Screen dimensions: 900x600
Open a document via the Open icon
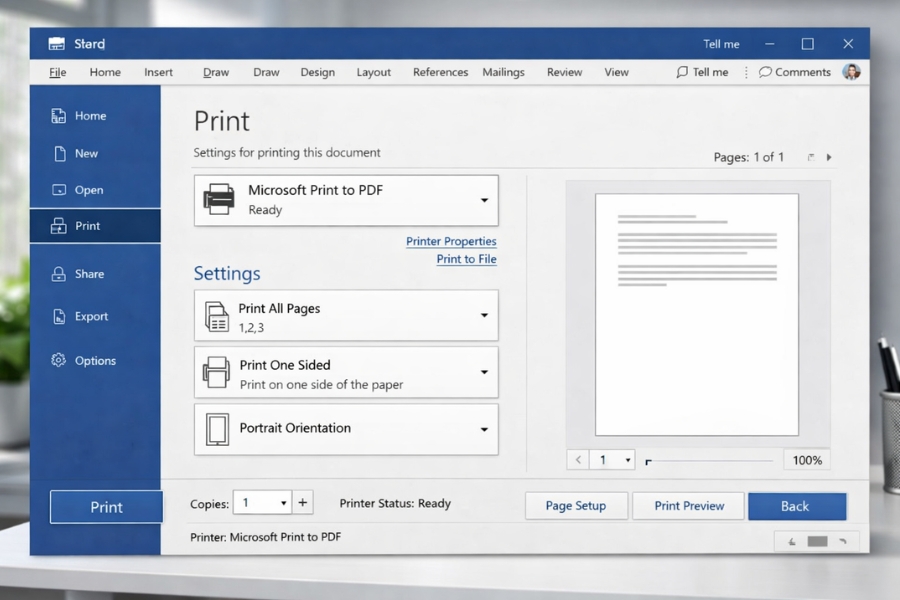click(60, 189)
